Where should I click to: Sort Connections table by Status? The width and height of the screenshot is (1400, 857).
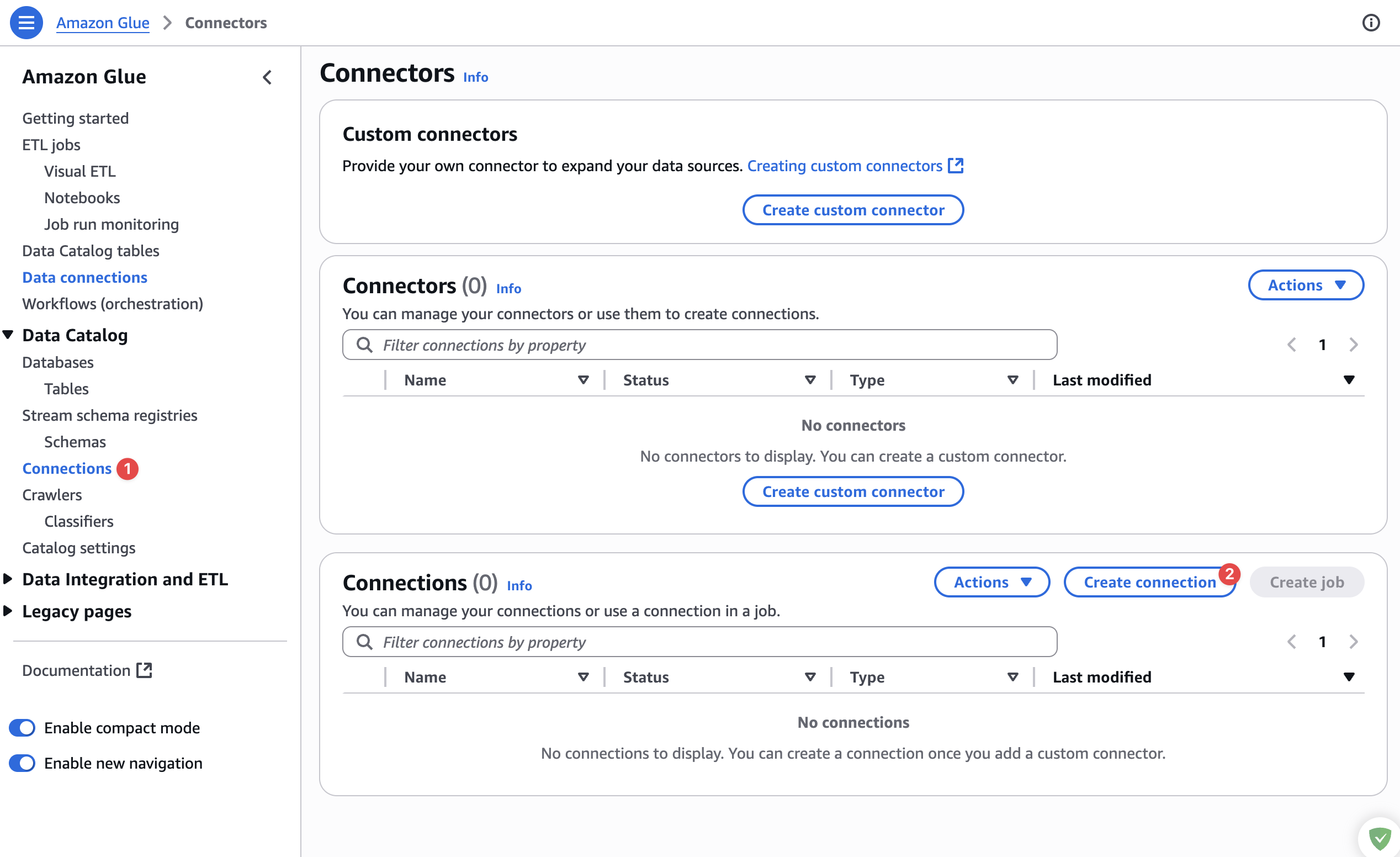(x=810, y=678)
